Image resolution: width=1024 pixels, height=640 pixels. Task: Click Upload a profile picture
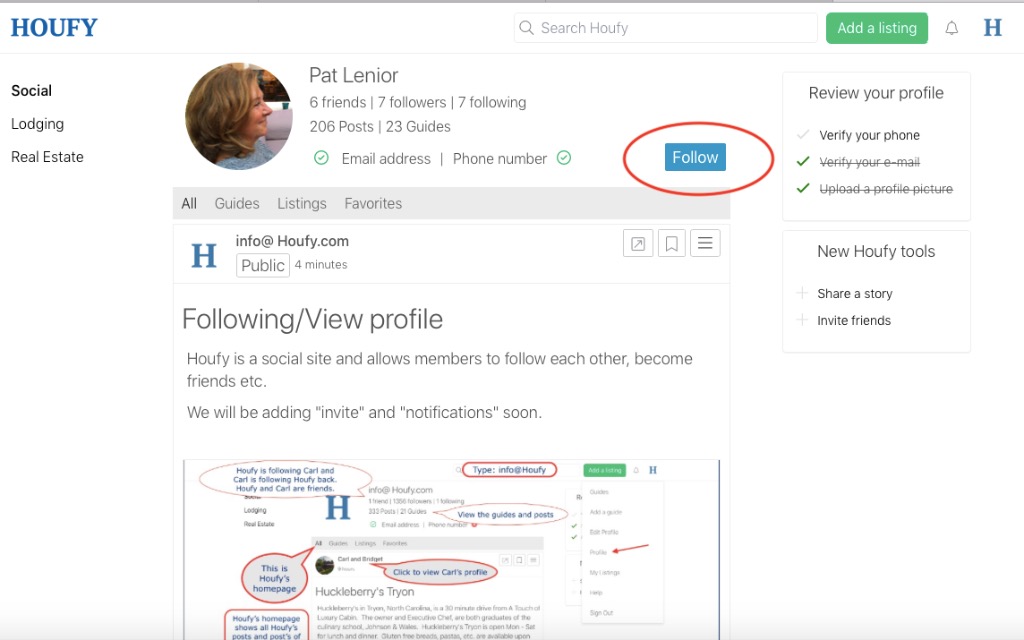coord(886,189)
